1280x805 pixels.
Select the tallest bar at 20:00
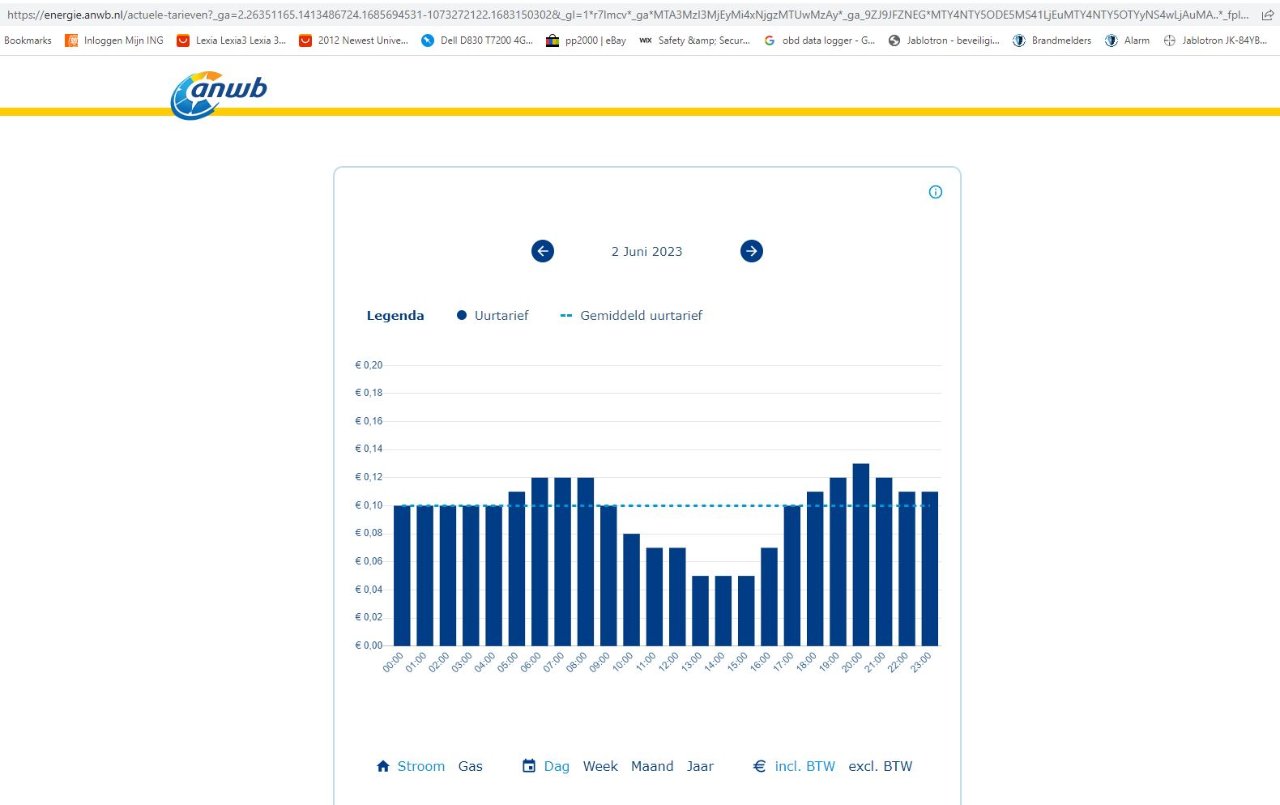tap(861, 554)
